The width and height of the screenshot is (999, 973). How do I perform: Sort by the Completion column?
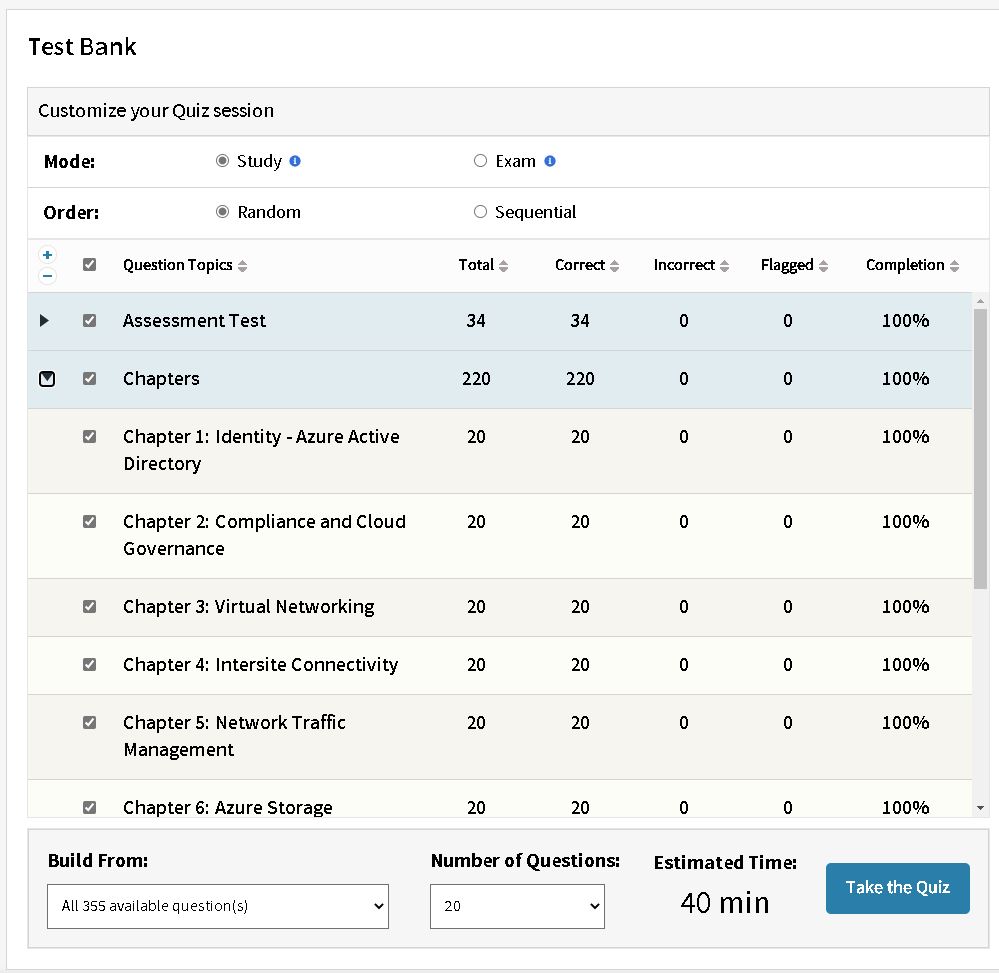954,266
